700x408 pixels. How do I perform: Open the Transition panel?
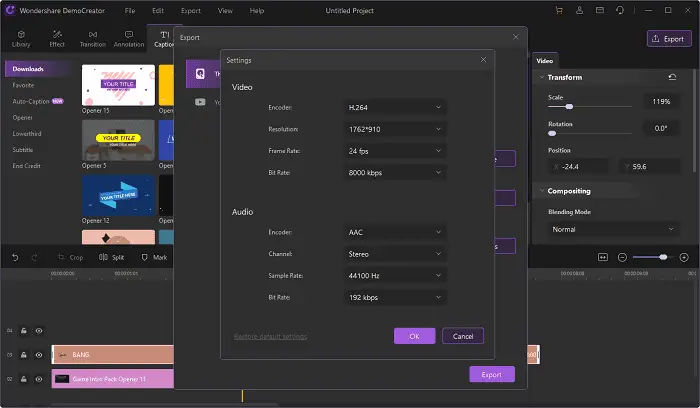click(93, 39)
